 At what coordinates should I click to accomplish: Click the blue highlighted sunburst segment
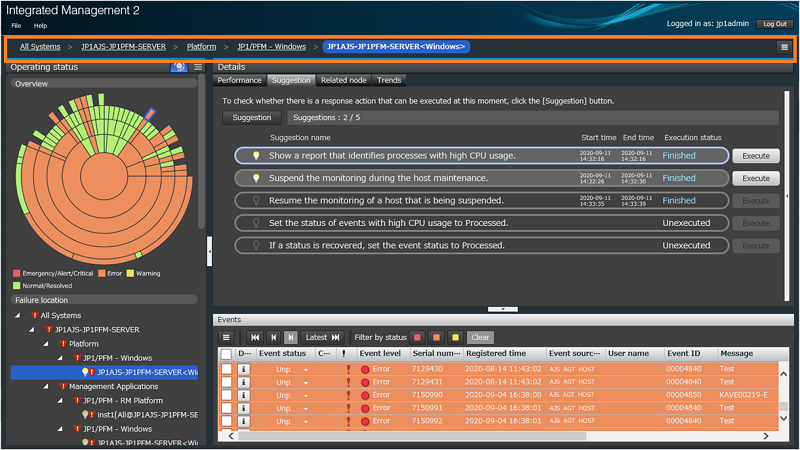(x=149, y=114)
